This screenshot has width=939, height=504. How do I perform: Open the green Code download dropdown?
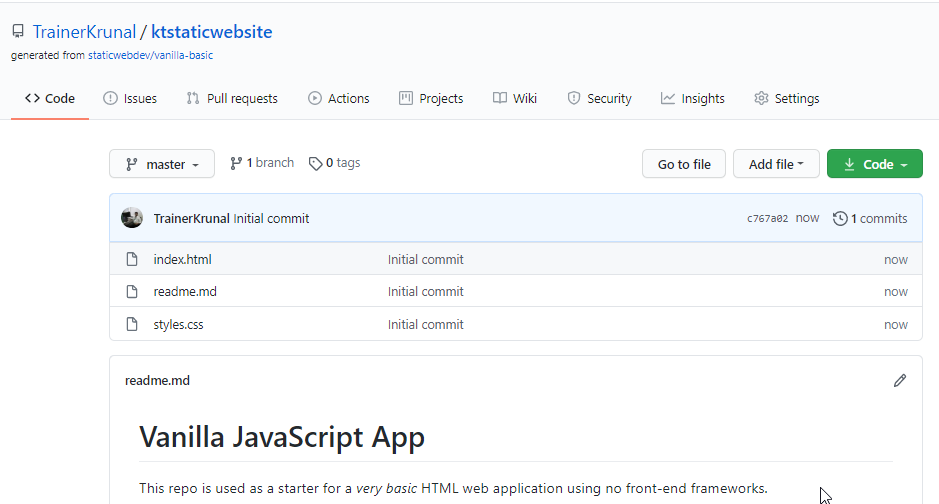(875, 164)
